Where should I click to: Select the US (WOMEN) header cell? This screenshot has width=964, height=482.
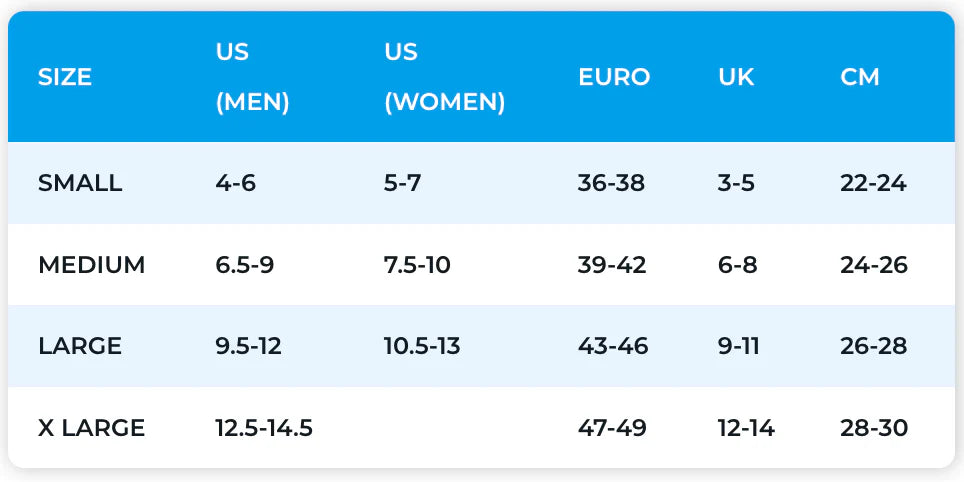pyautogui.click(x=444, y=77)
